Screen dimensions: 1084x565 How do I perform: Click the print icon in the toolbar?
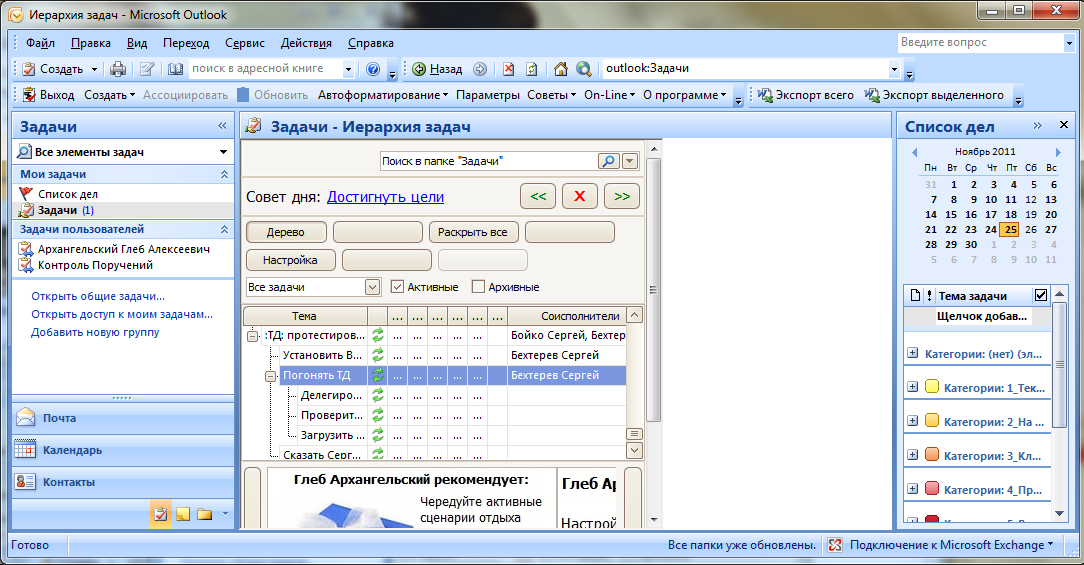pyautogui.click(x=118, y=69)
